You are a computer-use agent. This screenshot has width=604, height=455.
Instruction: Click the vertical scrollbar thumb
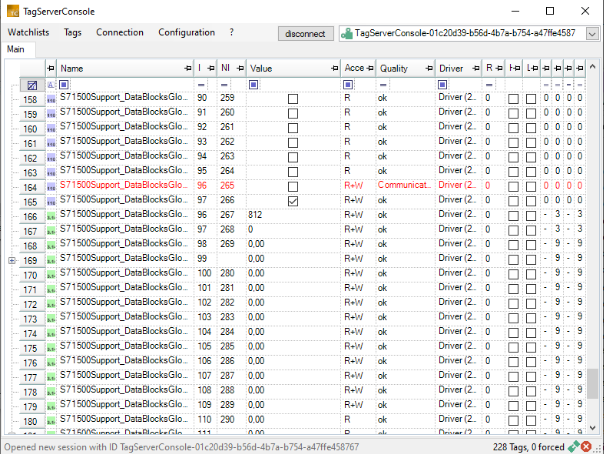(592, 384)
